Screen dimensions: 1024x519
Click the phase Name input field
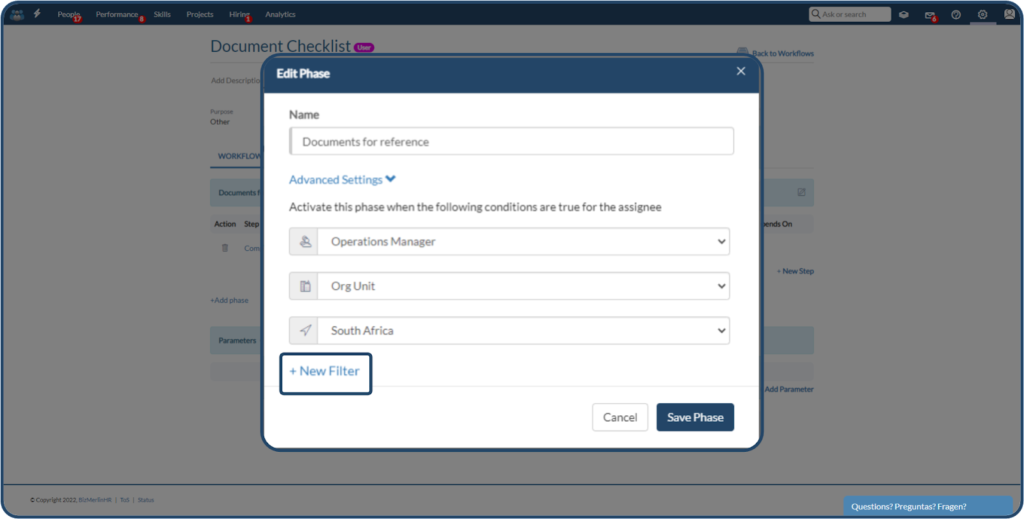click(512, 142)
